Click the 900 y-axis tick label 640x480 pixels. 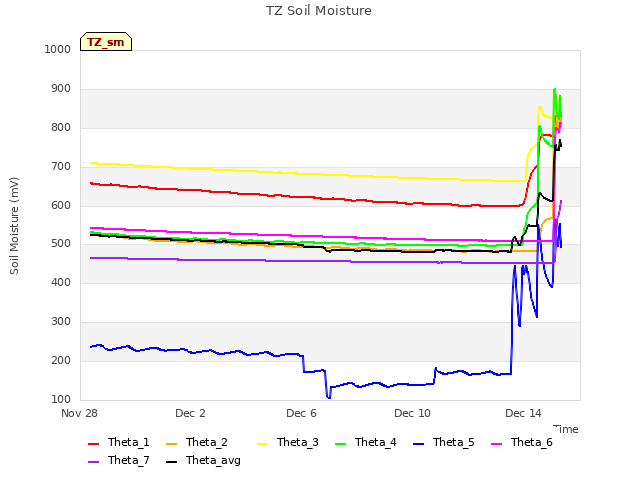[61, 89]
